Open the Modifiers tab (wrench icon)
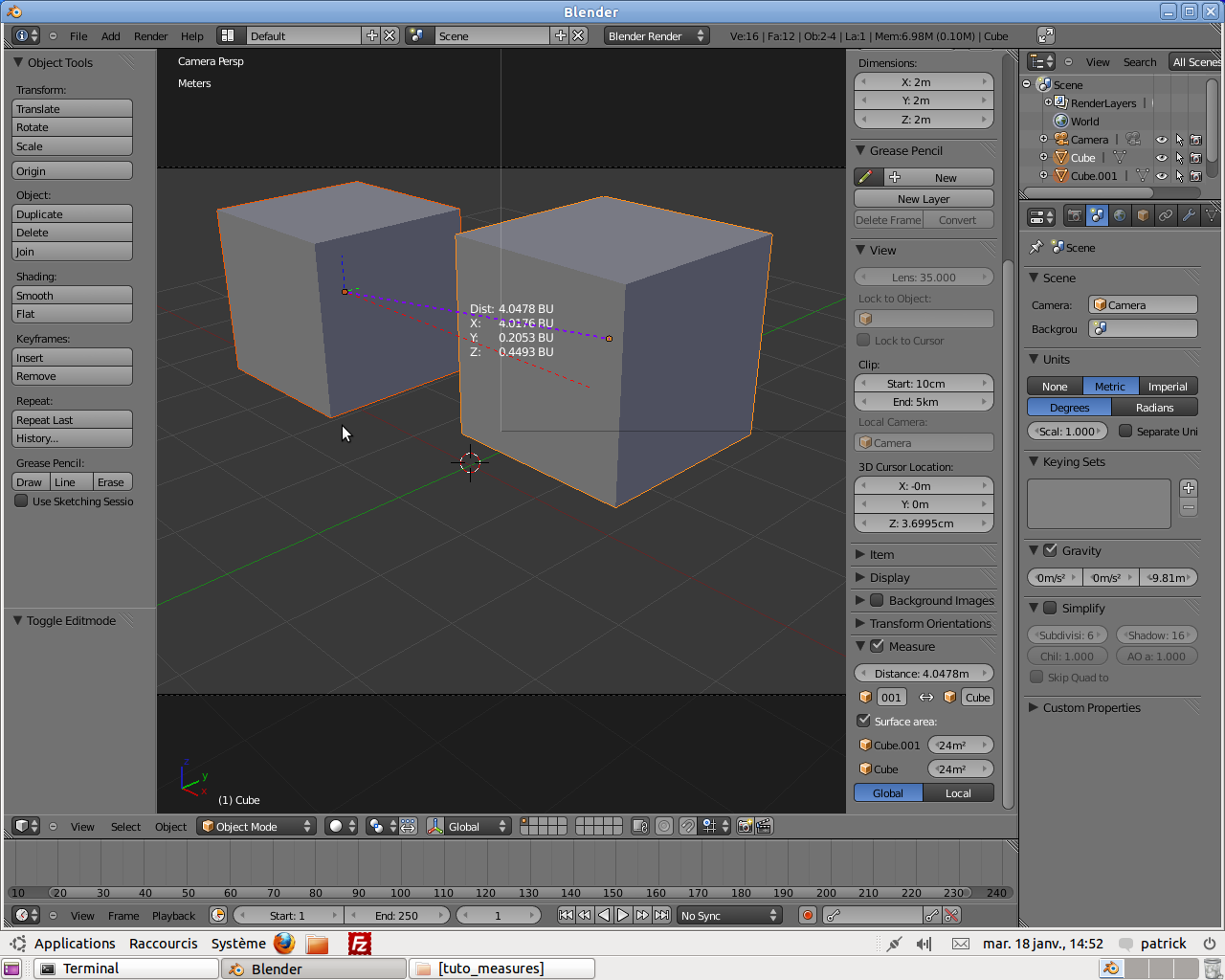The width and height of the screenshot is (1225, 980). [x=1188, y=215]
